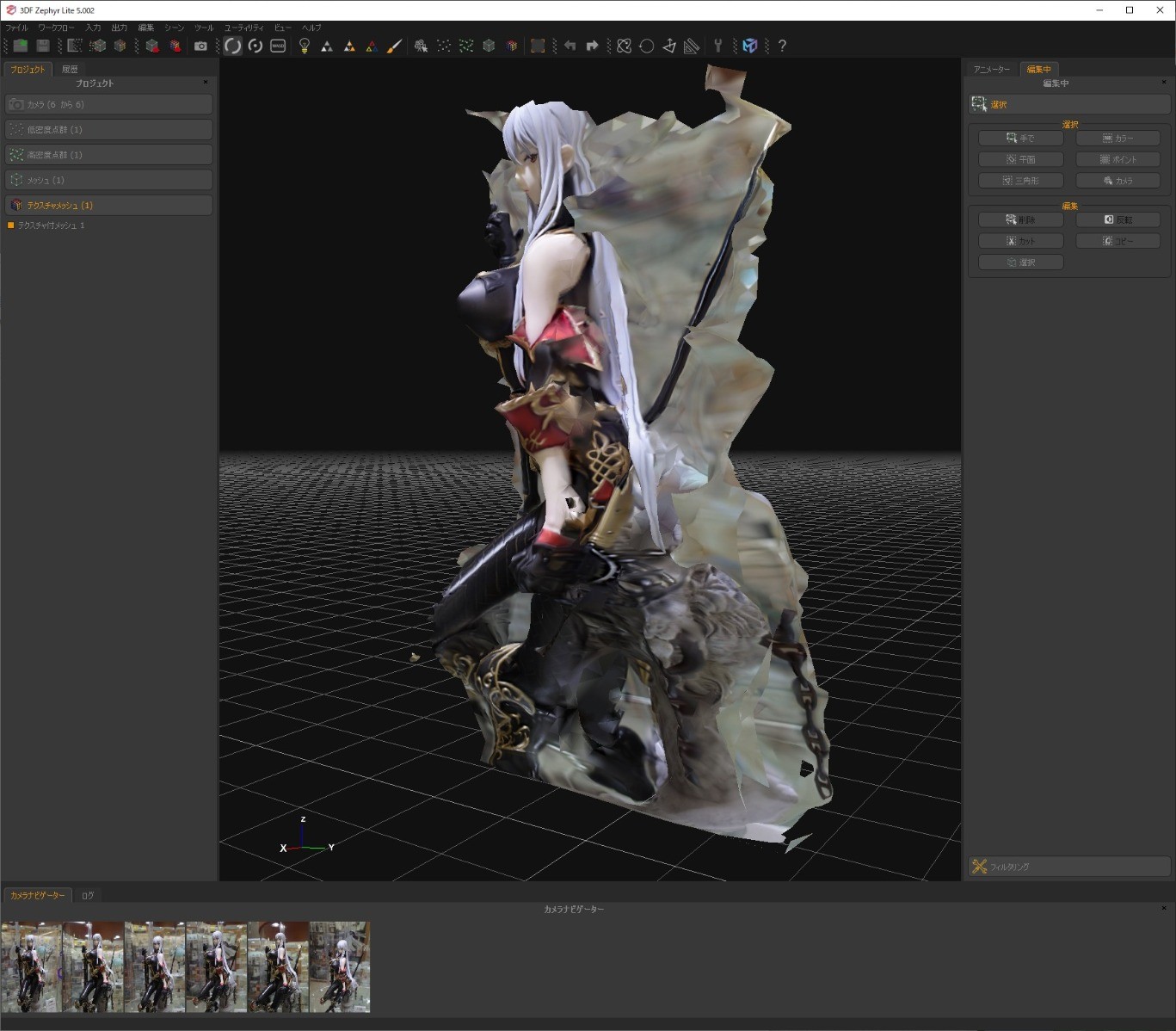
Task: Select the first camera thumbnail in navigator
Action: coord(32,966)
